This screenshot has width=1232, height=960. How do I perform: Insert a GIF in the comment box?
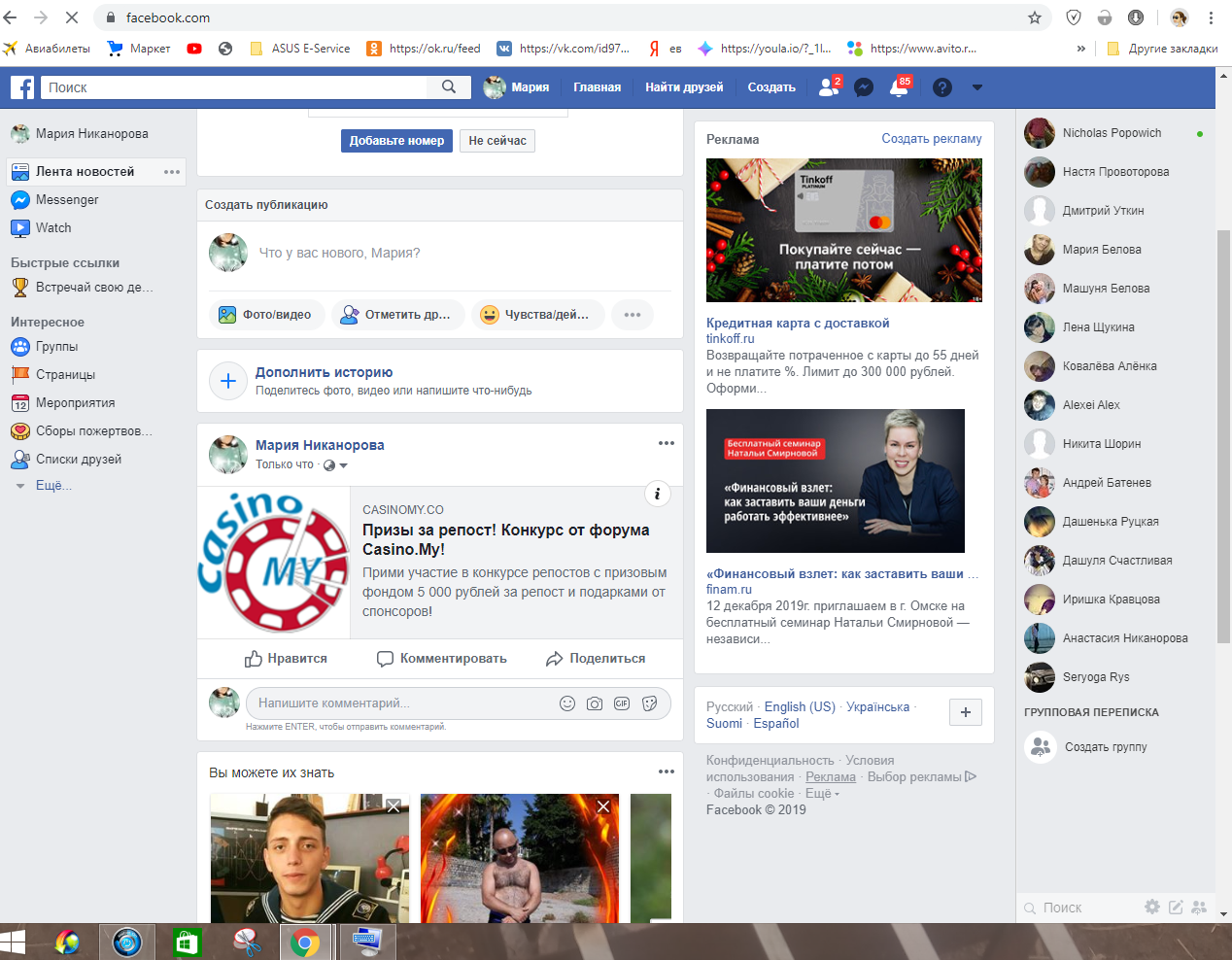click(x=622, y=703)
